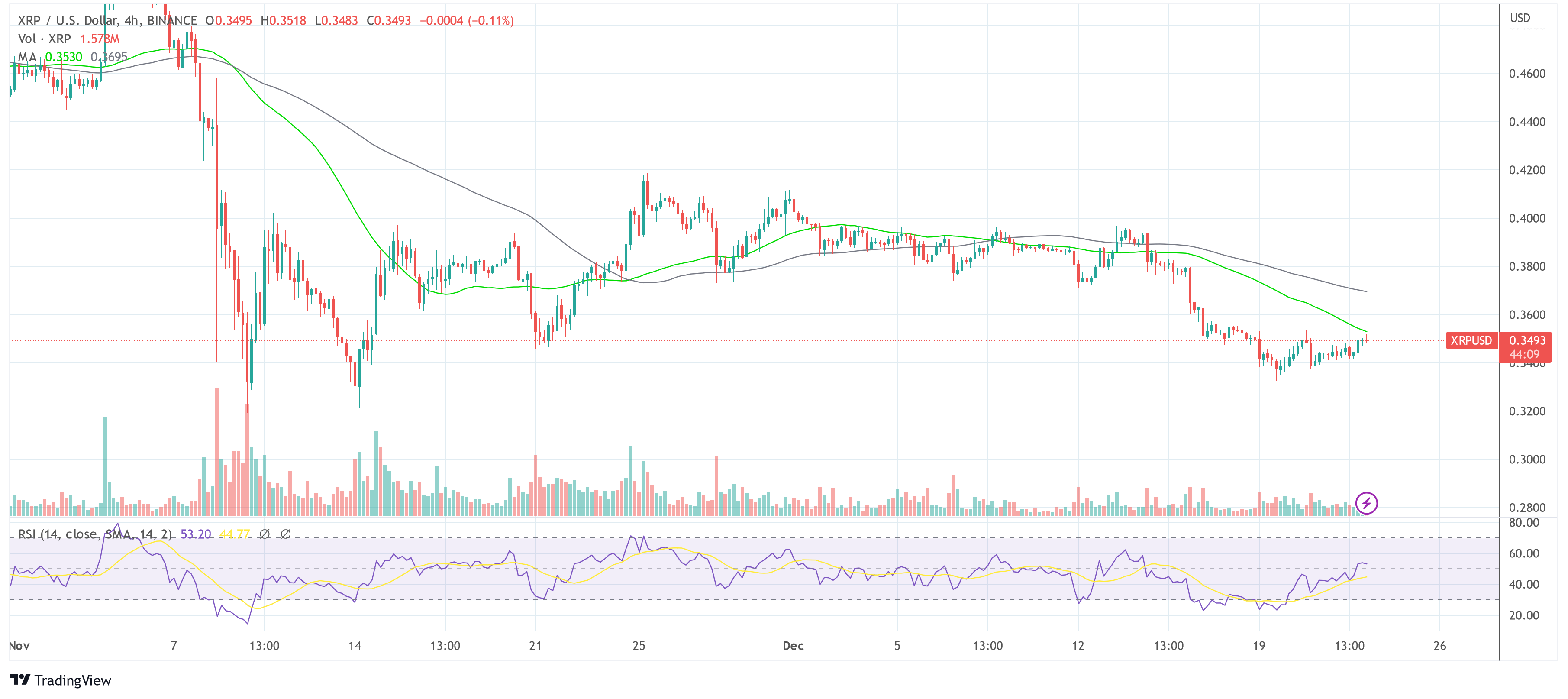Click the 21 date label on time axis

point(536,645)
